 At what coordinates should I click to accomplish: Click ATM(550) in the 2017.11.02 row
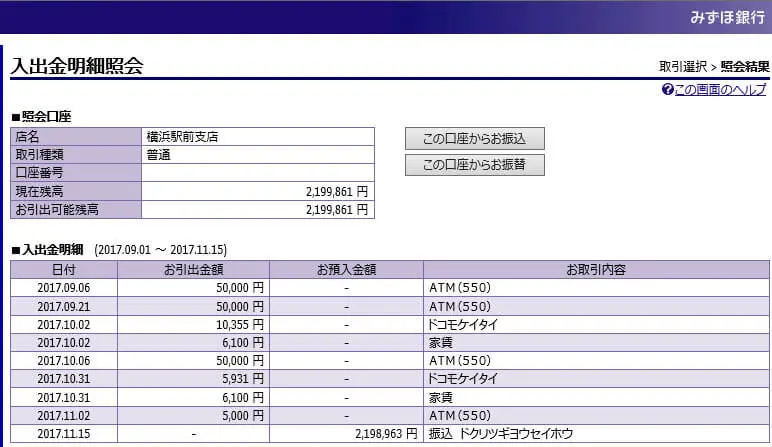point(460,416)
